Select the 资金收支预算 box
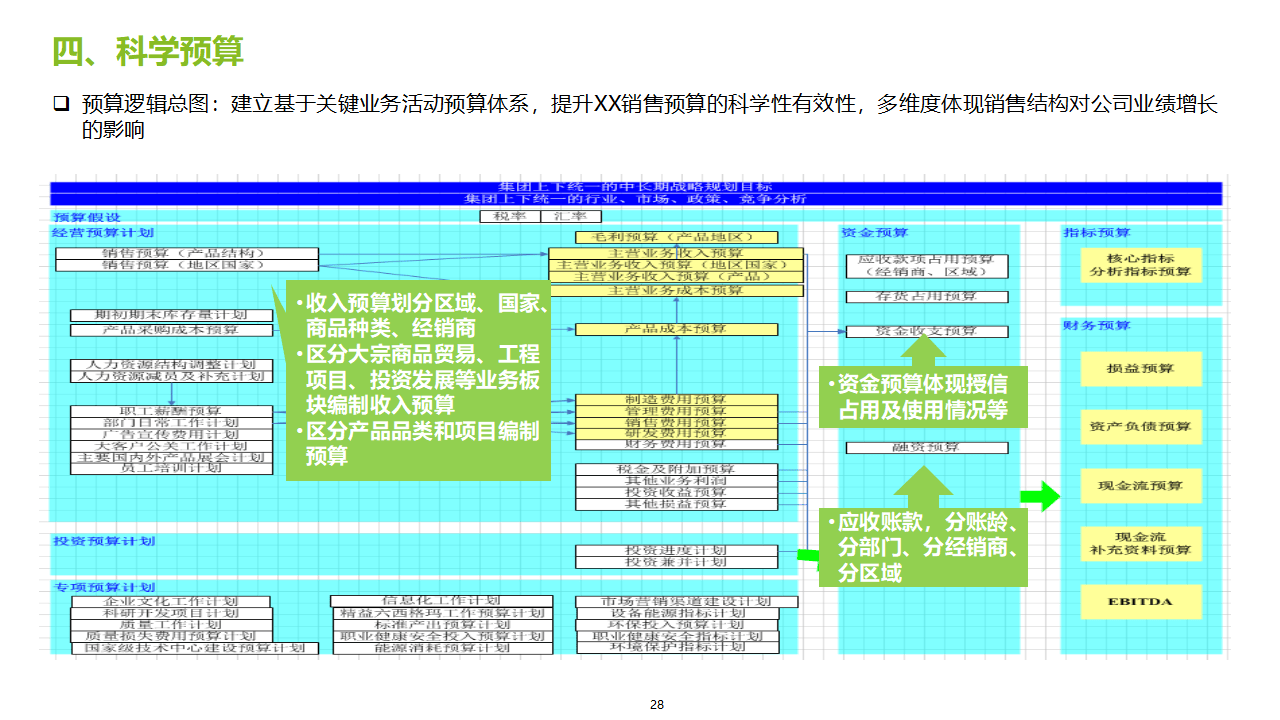Image resolution: width=1280 pixels, height=720 pixels. 927,331
